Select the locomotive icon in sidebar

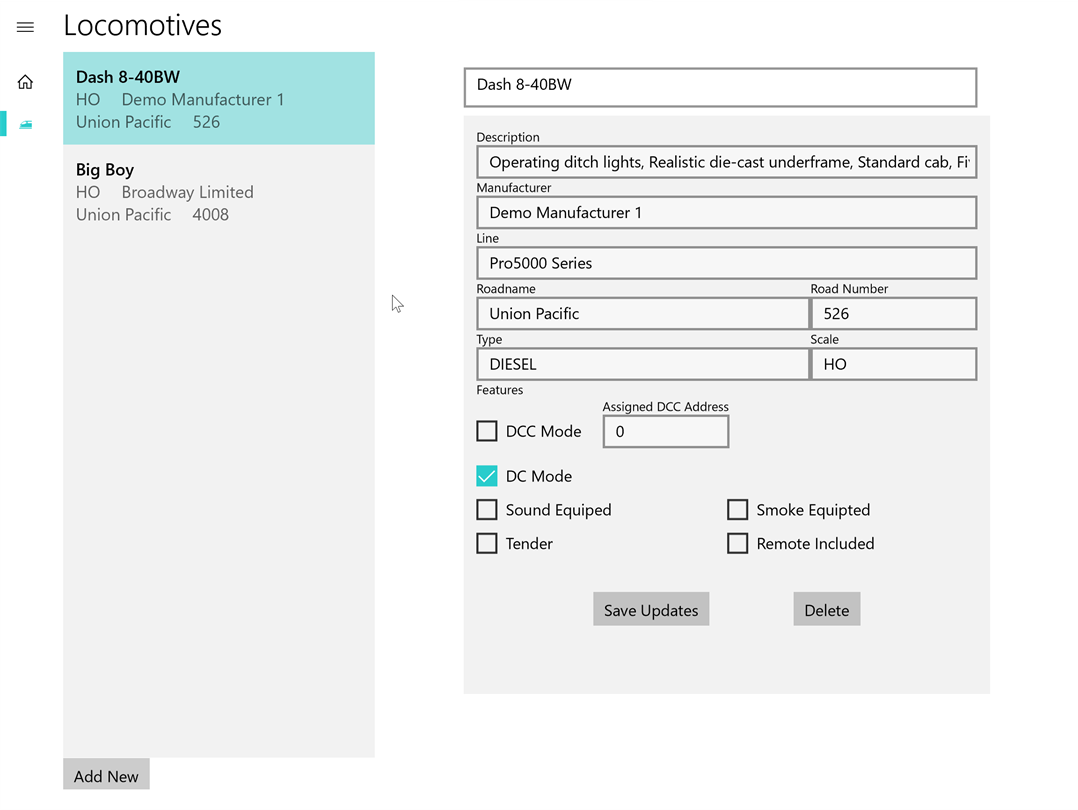coord(26,124)
